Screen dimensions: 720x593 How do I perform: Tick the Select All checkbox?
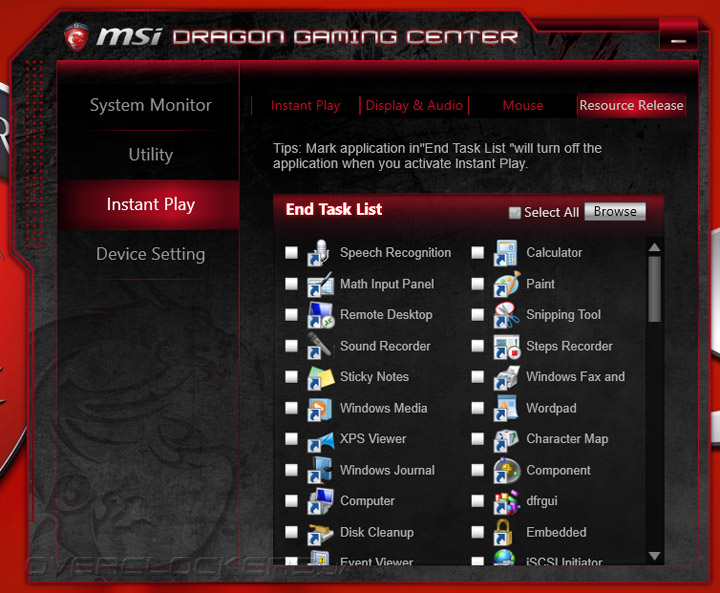point(515,213)
